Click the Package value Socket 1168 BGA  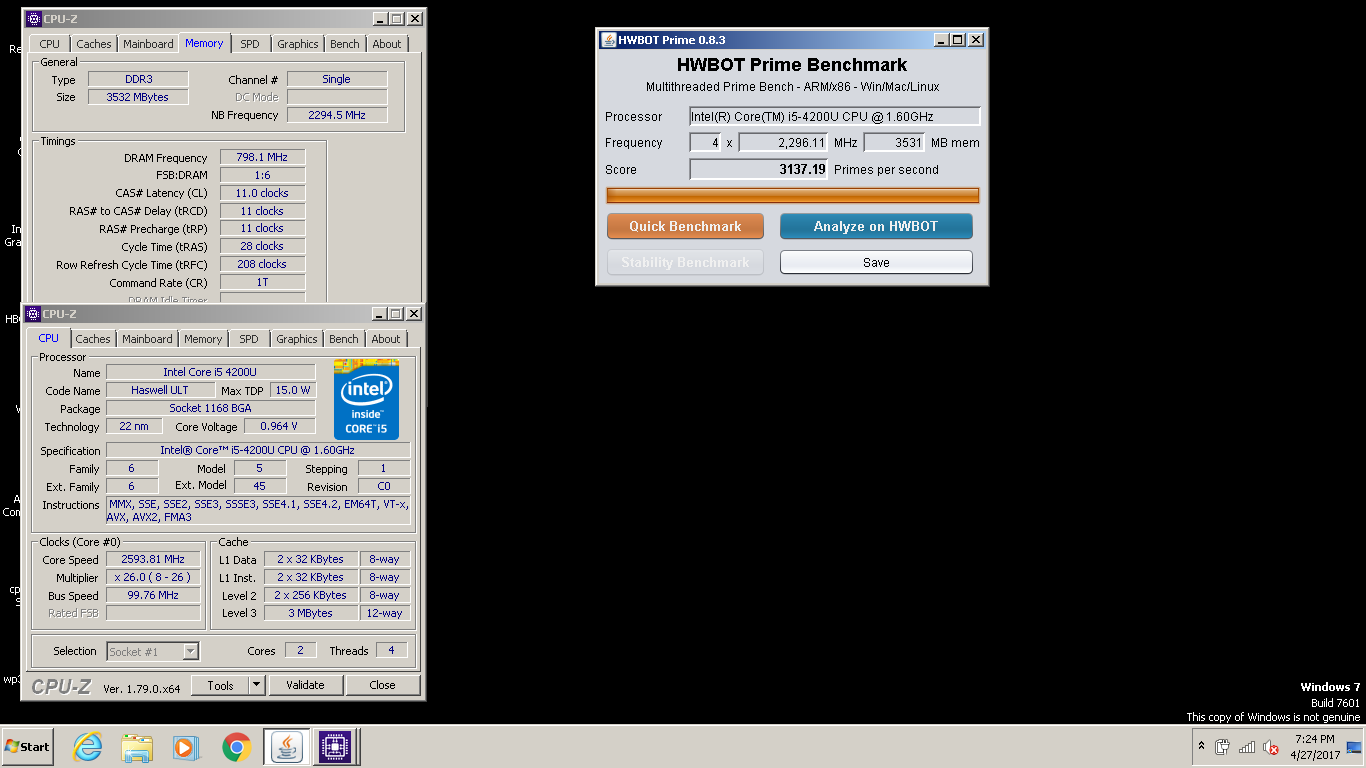[x=210, y=408]
